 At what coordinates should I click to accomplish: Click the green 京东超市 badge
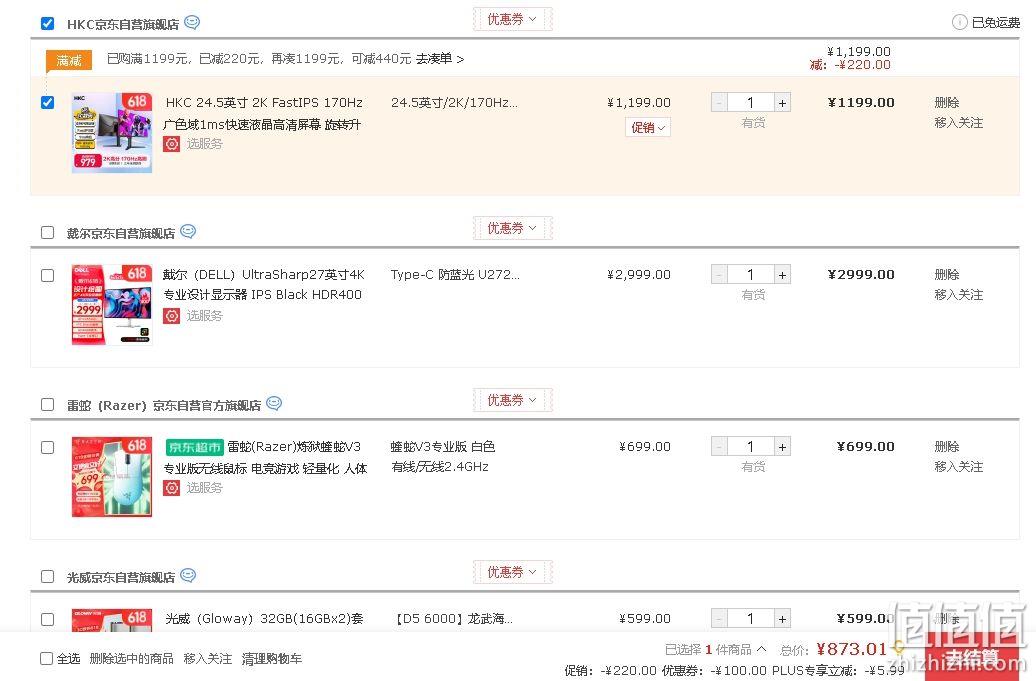194,447
